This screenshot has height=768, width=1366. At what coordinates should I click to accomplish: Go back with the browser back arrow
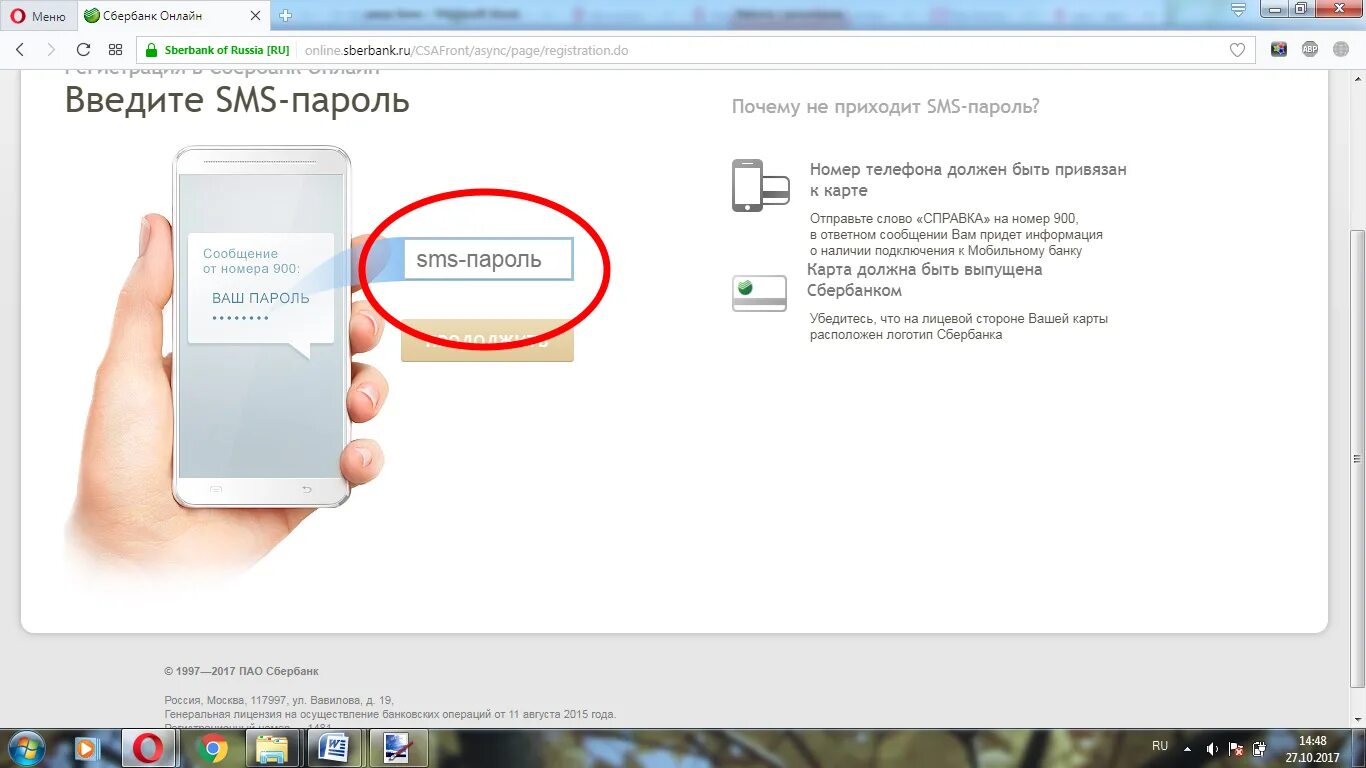(x=20, y=50)
